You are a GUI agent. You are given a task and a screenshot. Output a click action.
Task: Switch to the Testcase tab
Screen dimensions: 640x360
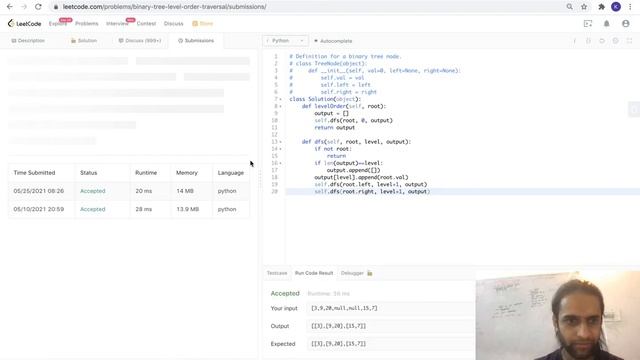click(277, 273)
